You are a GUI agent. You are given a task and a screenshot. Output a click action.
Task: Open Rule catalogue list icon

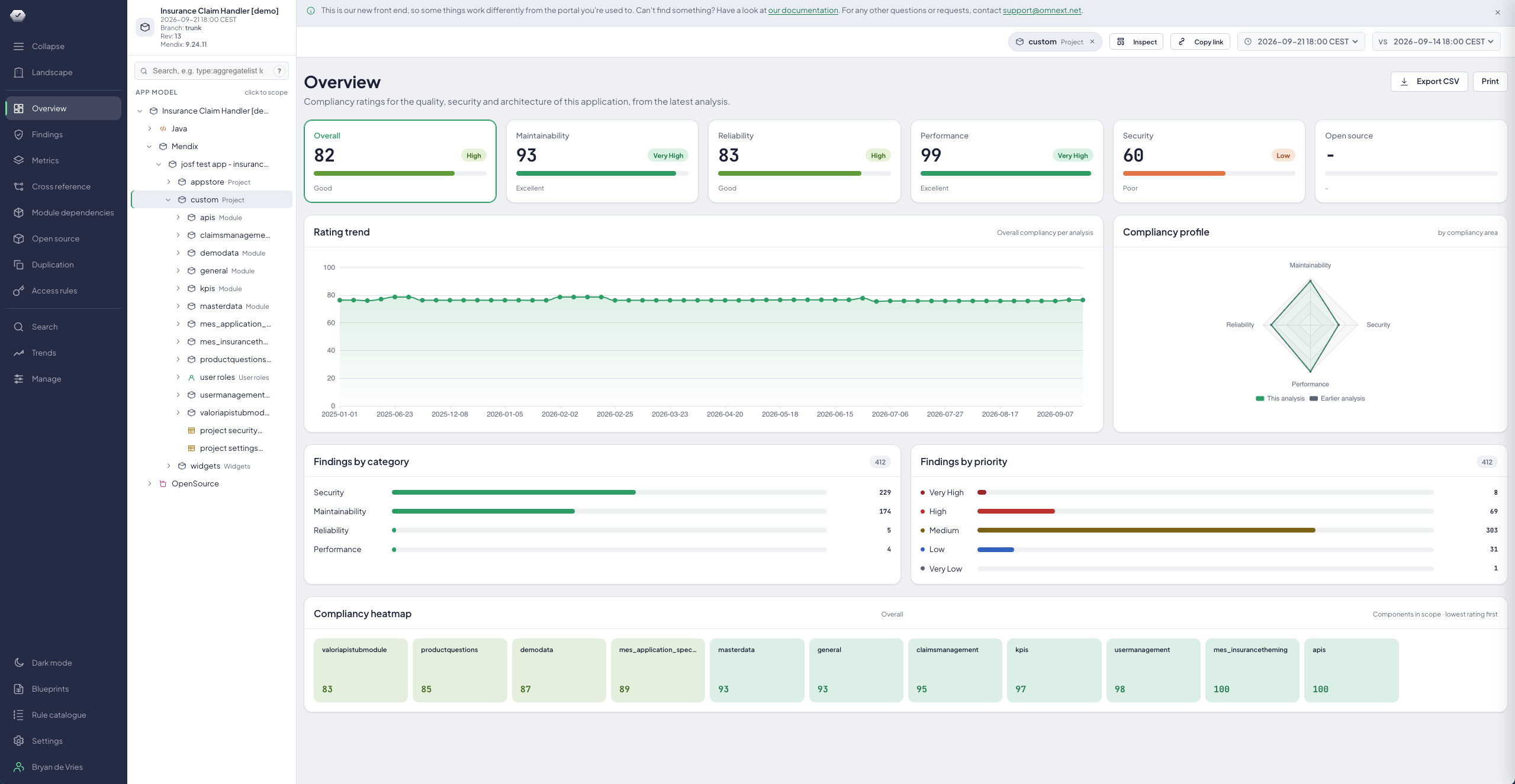point(19,715)
